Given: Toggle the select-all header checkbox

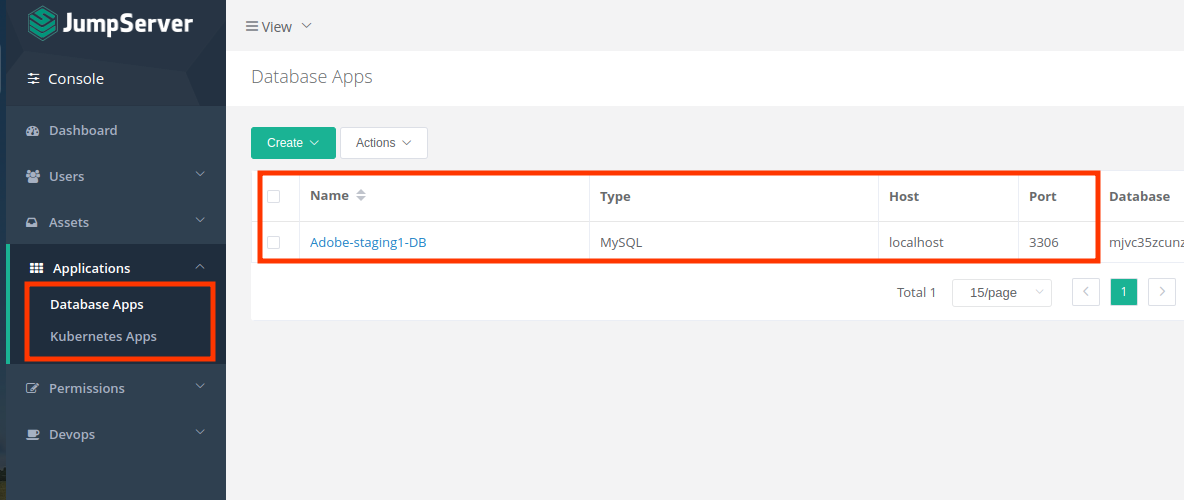Looking at the screenshot, I should click(274, 197).
